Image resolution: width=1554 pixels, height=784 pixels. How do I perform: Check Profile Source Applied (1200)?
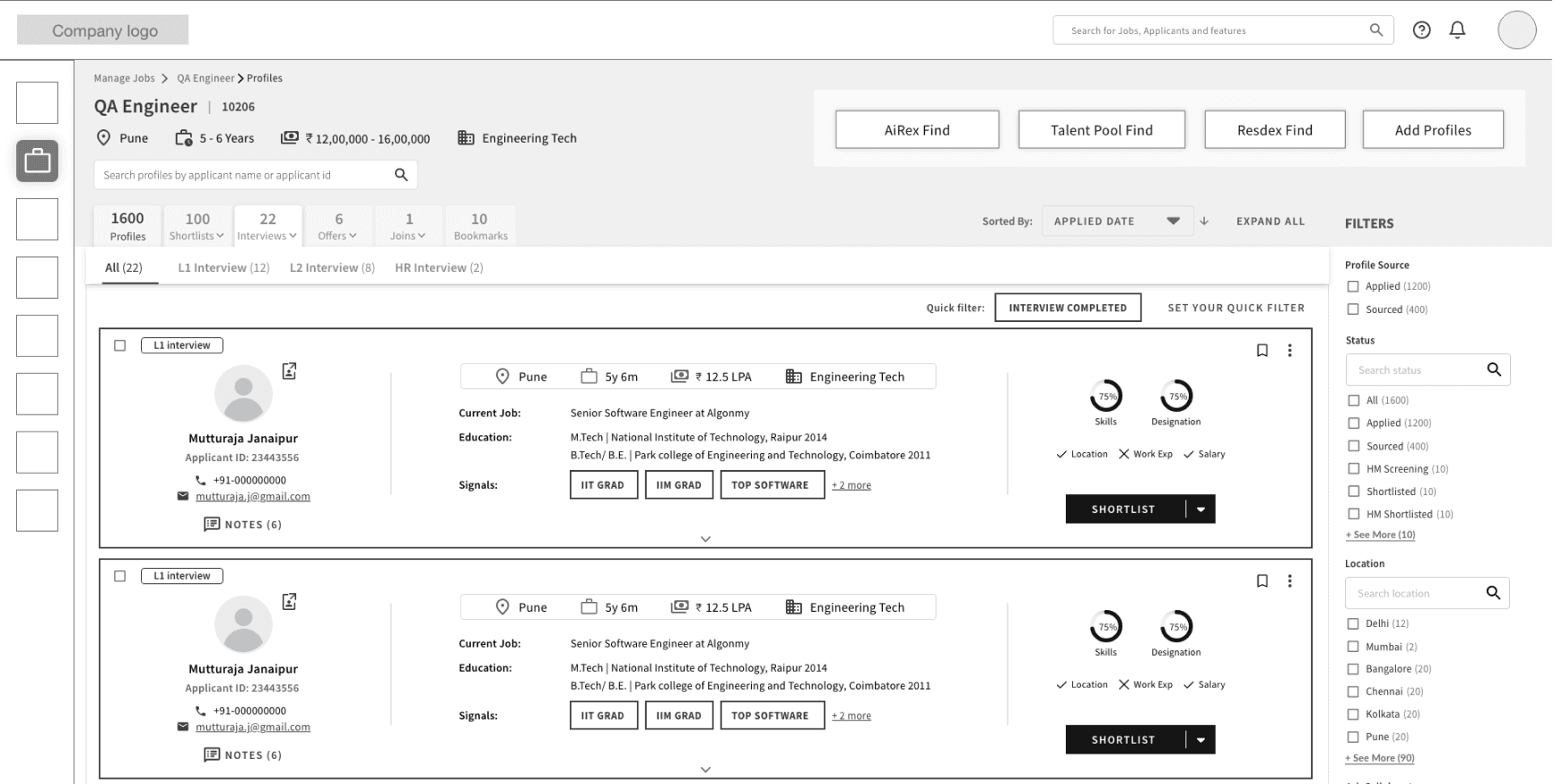[1353, 286]
